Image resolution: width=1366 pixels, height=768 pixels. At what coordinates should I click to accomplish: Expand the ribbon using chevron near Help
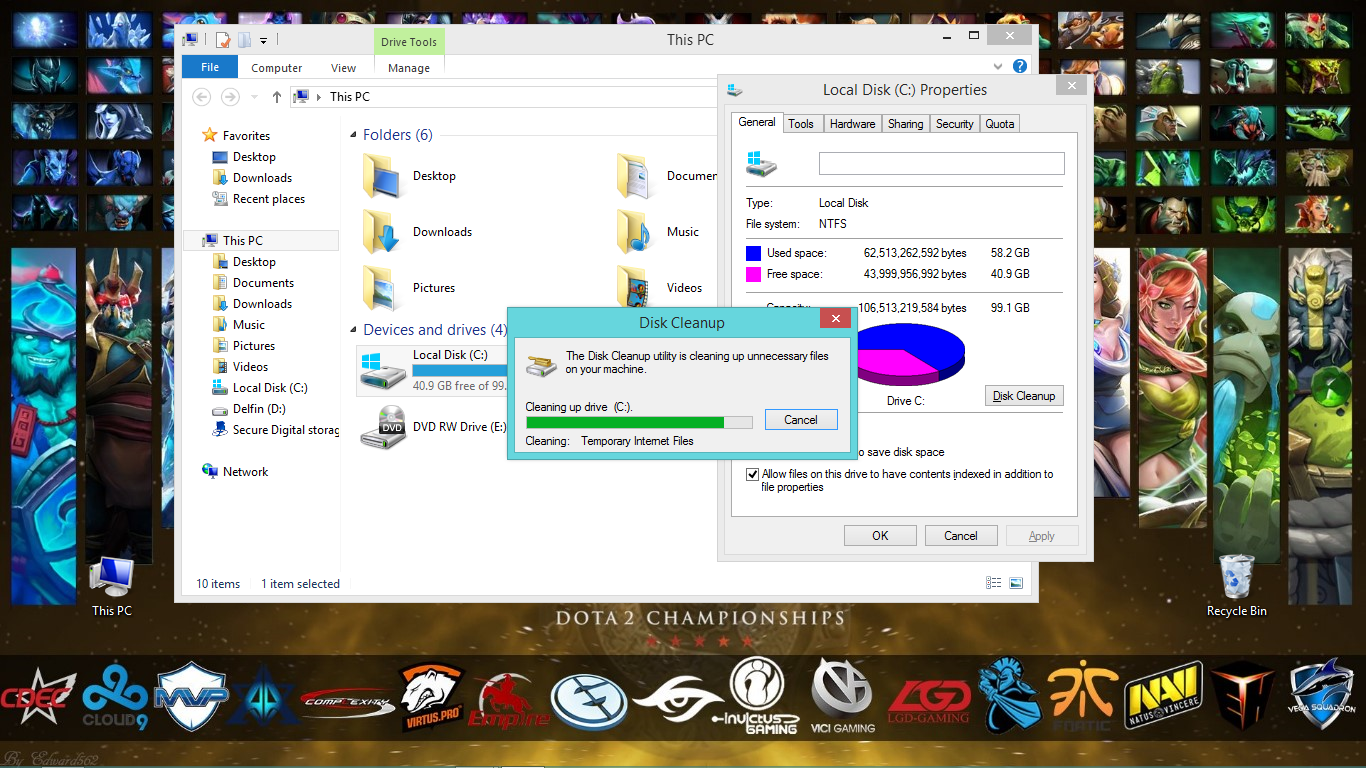coord(997,66)
